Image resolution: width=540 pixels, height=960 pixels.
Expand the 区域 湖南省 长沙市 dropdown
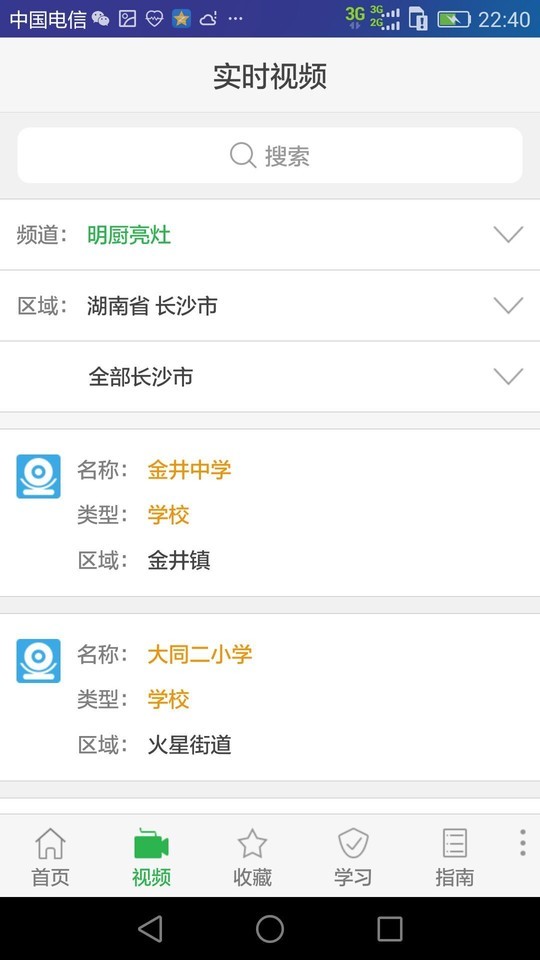tap(270, 306)
